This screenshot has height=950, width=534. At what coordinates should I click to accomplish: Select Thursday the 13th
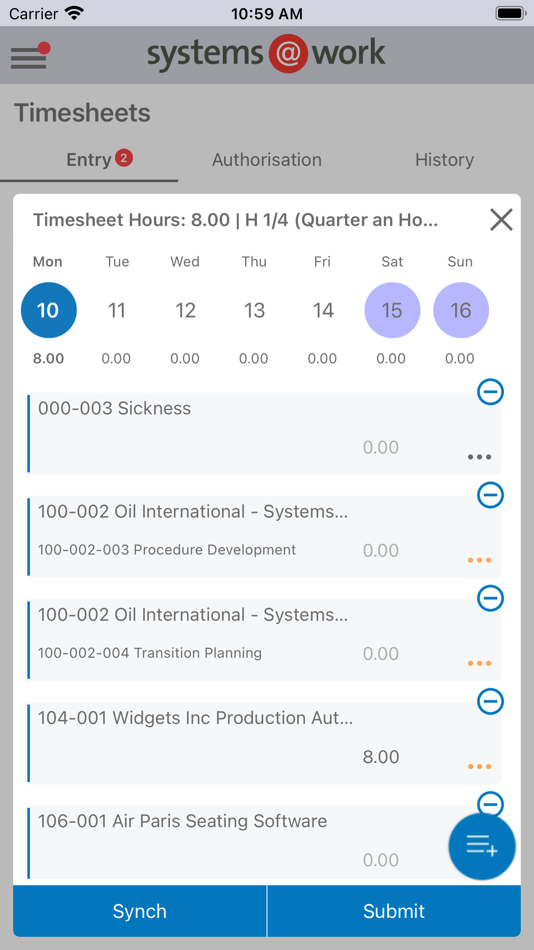(254, 310)
